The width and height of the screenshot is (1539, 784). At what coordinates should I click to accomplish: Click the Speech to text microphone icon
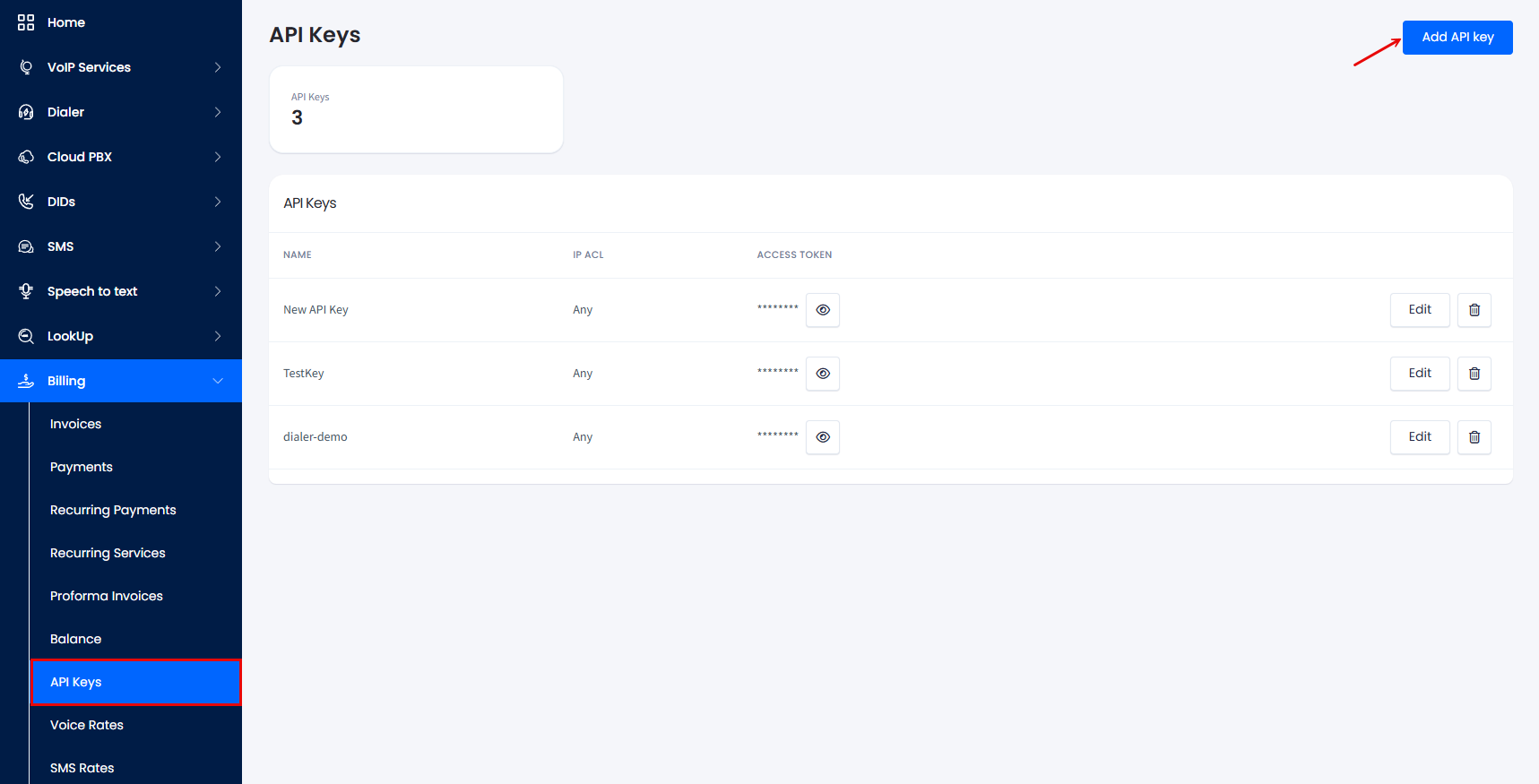(x=26, y=291)
